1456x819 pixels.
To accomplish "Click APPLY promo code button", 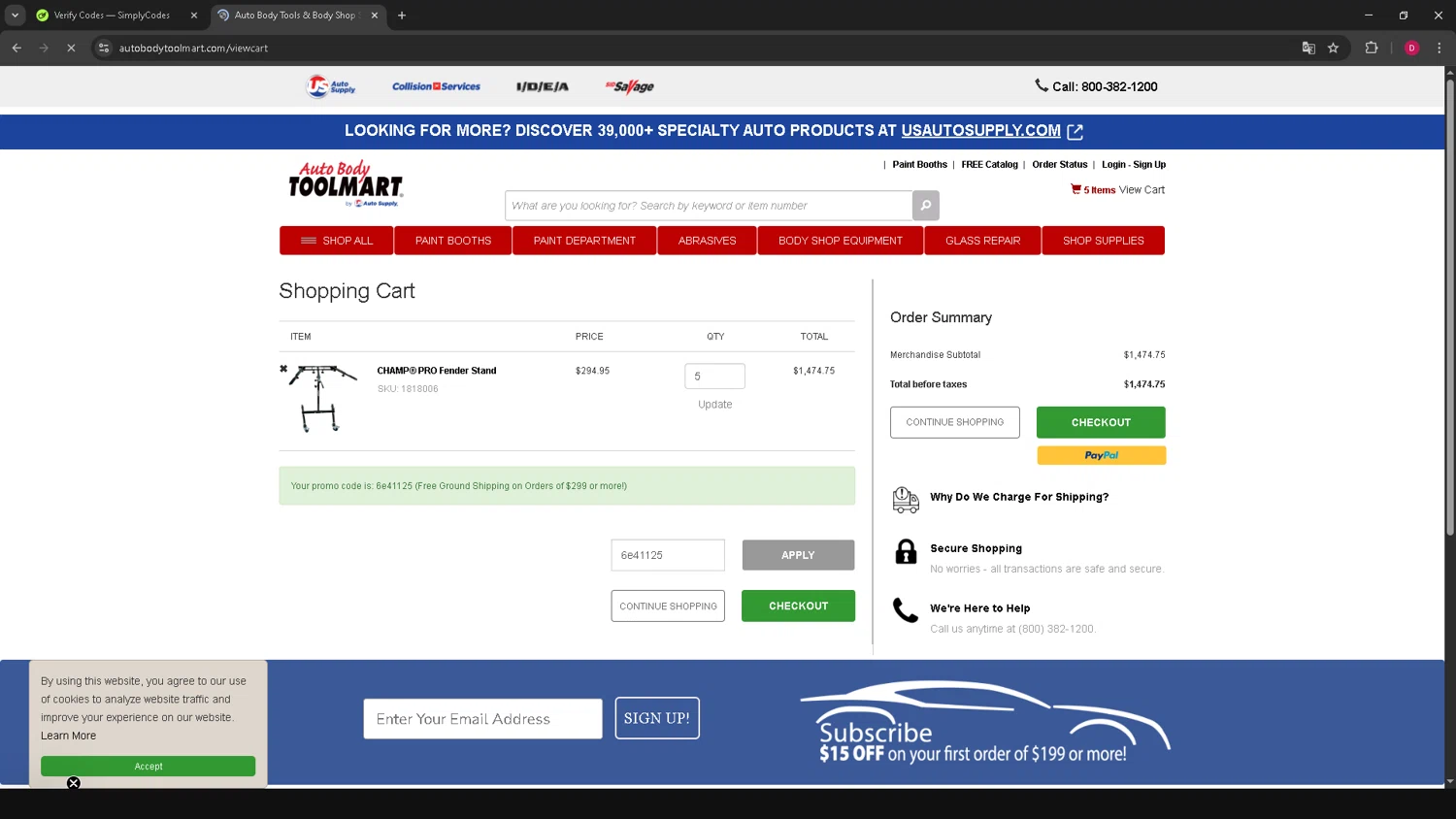I will coord(798,555).
